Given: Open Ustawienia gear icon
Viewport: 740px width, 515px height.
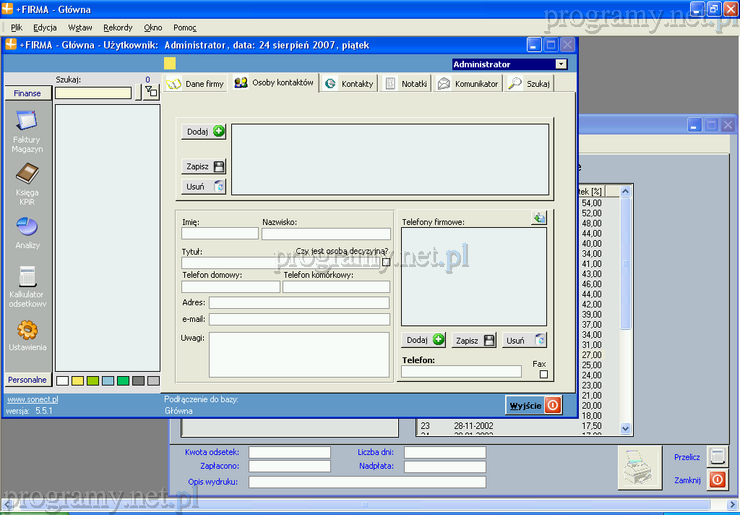Looking at the screenshot, I should point(27,331).
